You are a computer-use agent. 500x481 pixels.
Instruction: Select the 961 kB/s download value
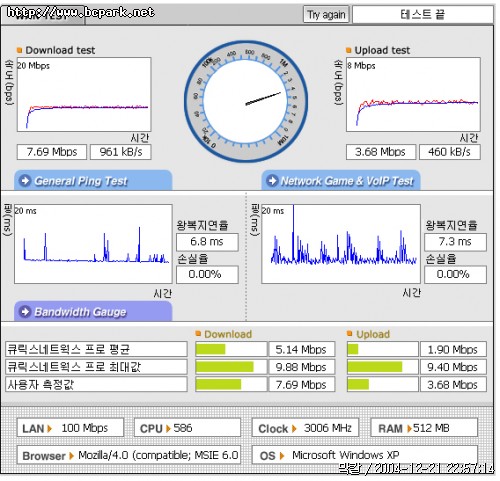(121, 152)
